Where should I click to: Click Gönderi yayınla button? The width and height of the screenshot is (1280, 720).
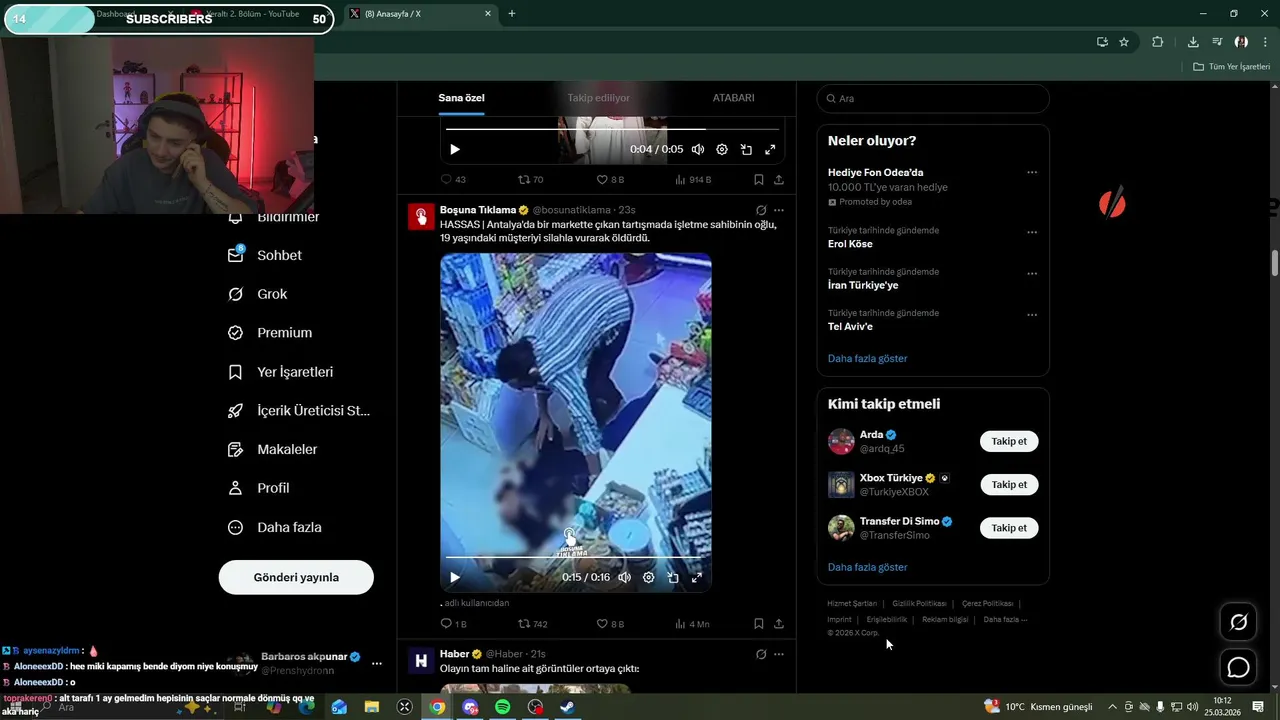(x=296, y=577)
